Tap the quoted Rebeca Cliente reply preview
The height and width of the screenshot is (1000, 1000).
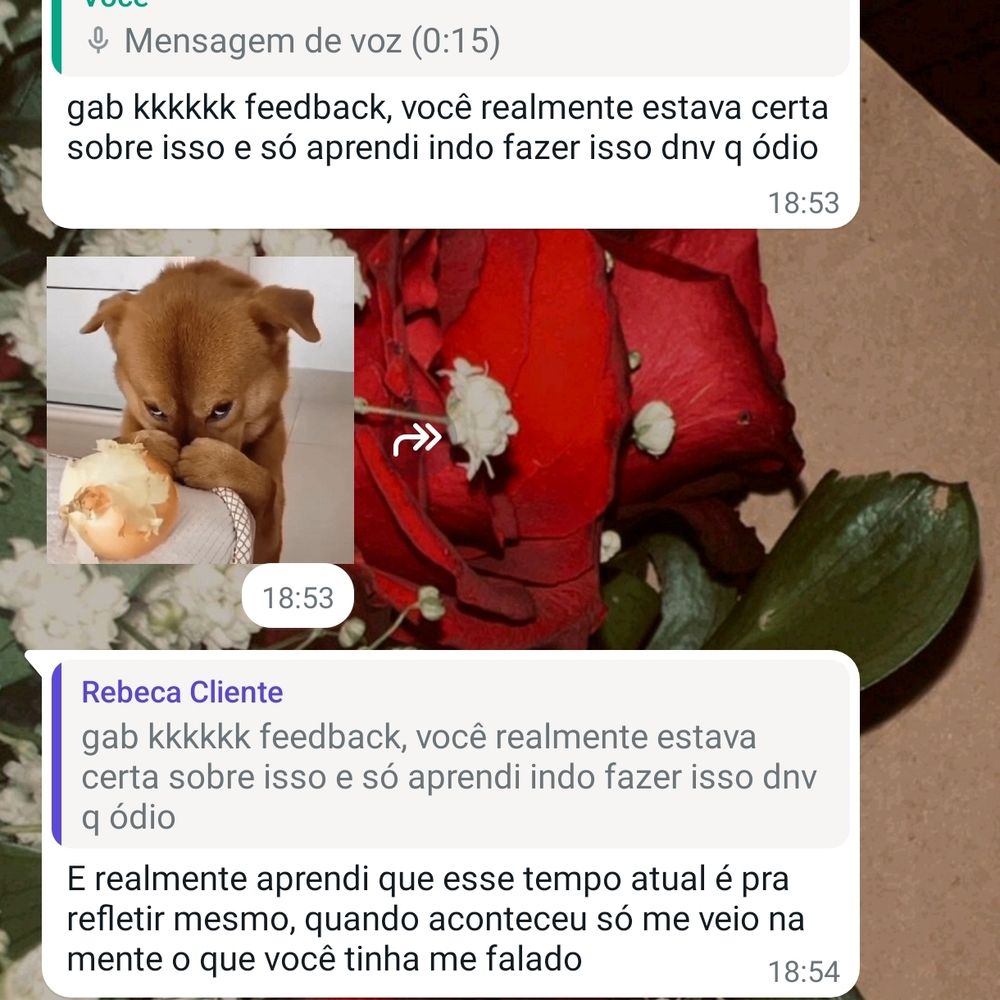(451, 754)
